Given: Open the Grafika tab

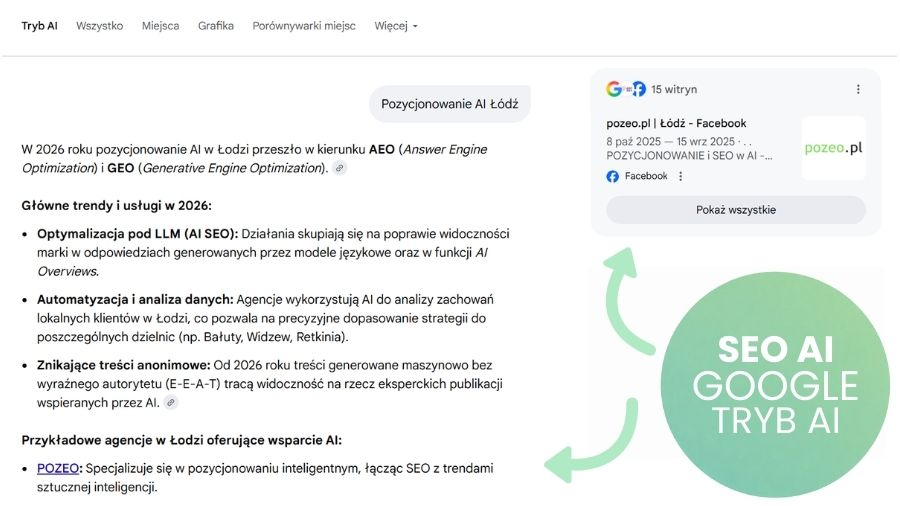Looking at the screenshot, I should click(x=216, y=26).
